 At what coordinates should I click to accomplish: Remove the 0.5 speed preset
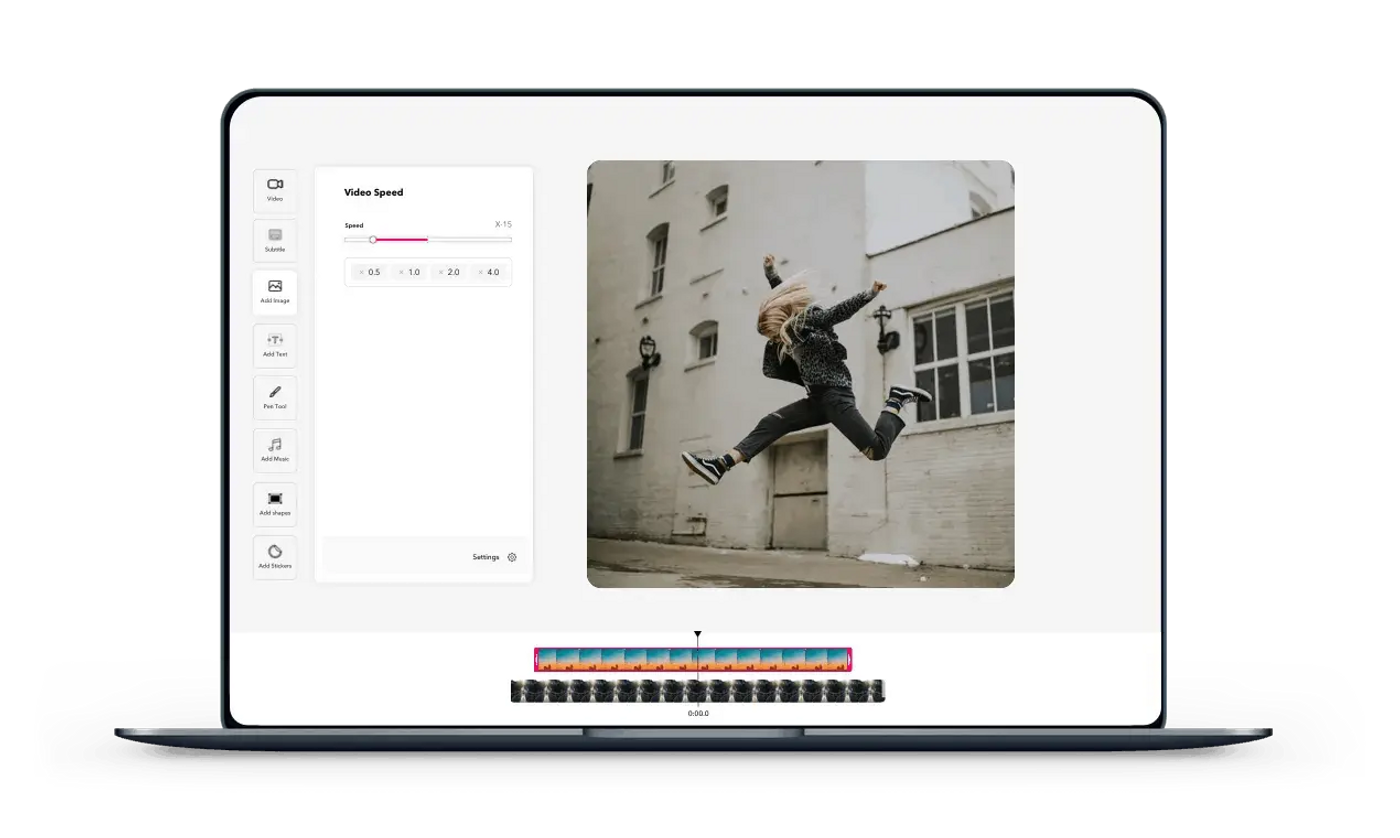[x=360, y=271]
